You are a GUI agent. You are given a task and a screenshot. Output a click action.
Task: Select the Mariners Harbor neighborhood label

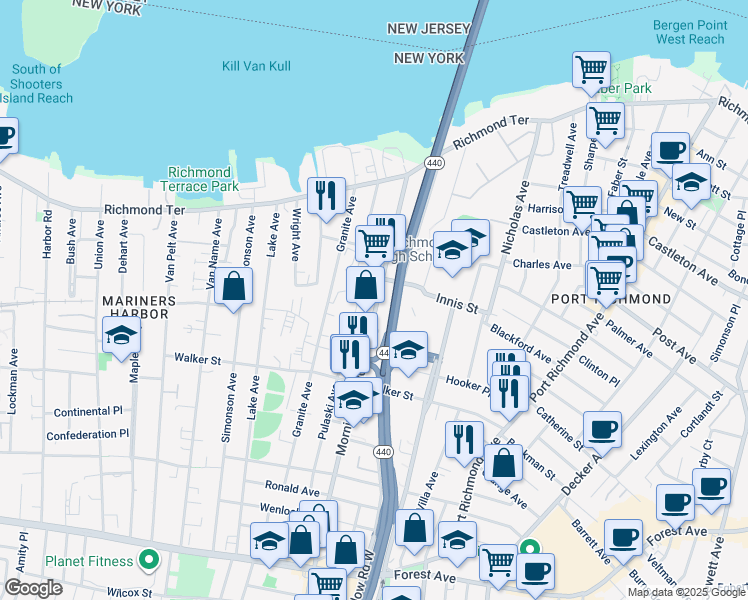139,308
